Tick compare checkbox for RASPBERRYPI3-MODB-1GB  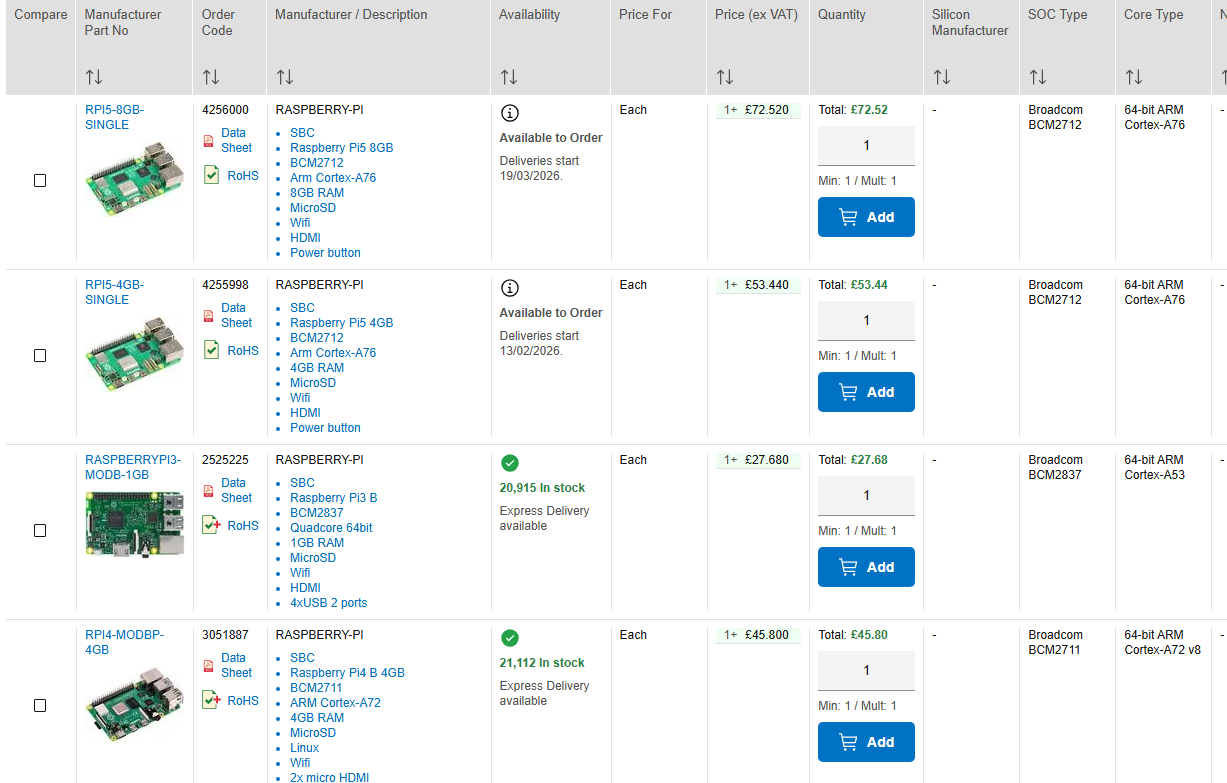click(40, 531)
